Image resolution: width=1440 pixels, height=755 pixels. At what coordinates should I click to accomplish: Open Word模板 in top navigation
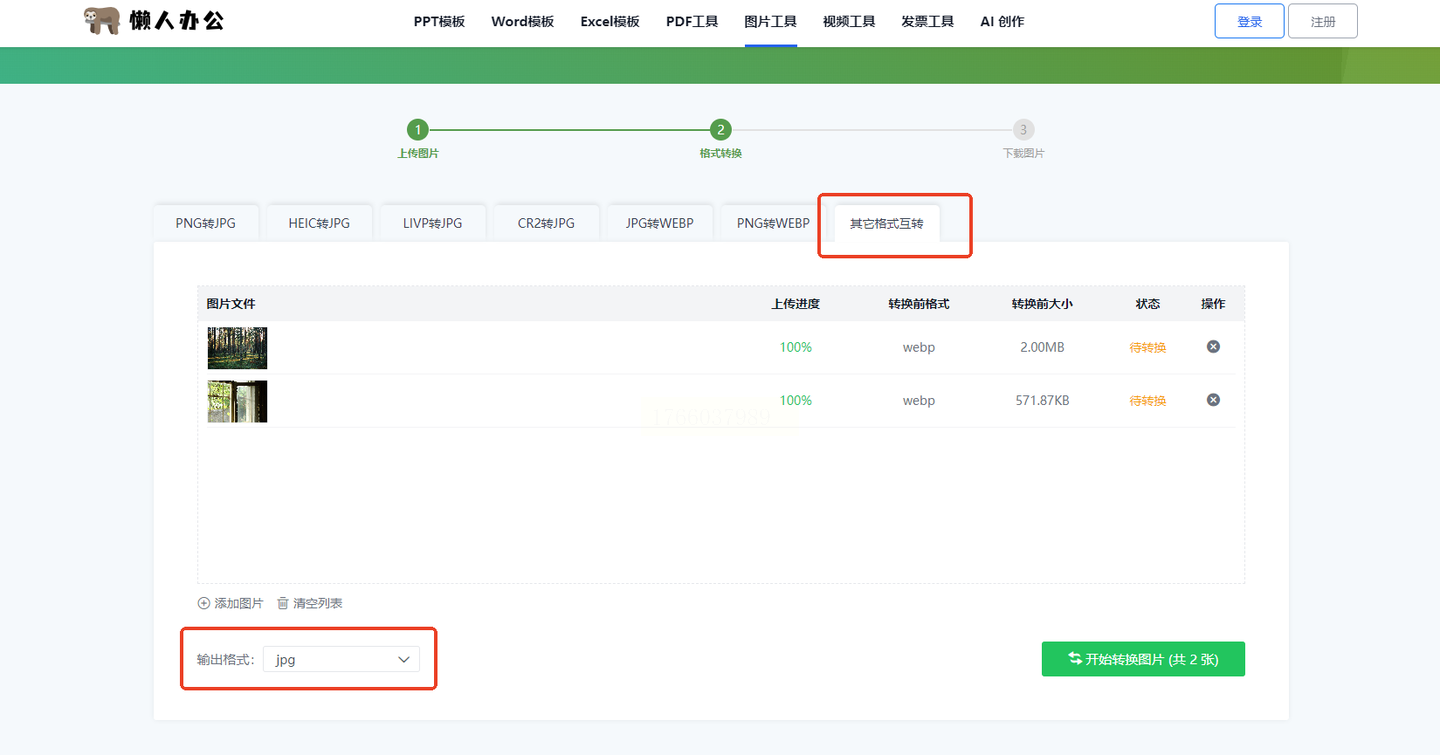[x=522, y=22]
